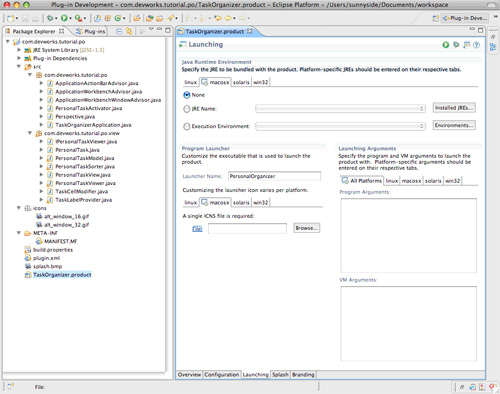The image size is (500, 394).
Task: Click the New Java Class green icon
Action: [118, 18]
